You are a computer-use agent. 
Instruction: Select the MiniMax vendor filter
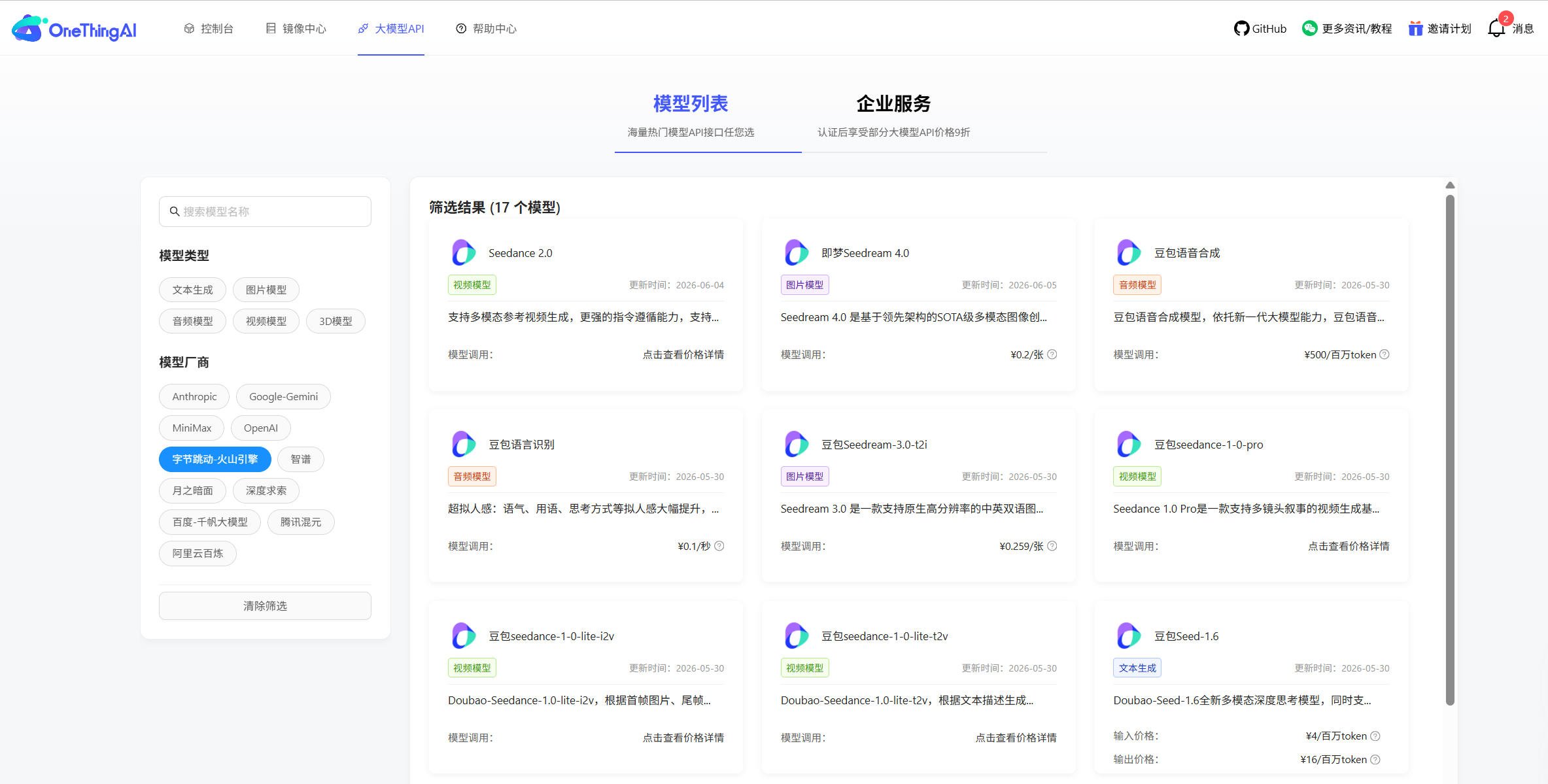coord(192,428)
